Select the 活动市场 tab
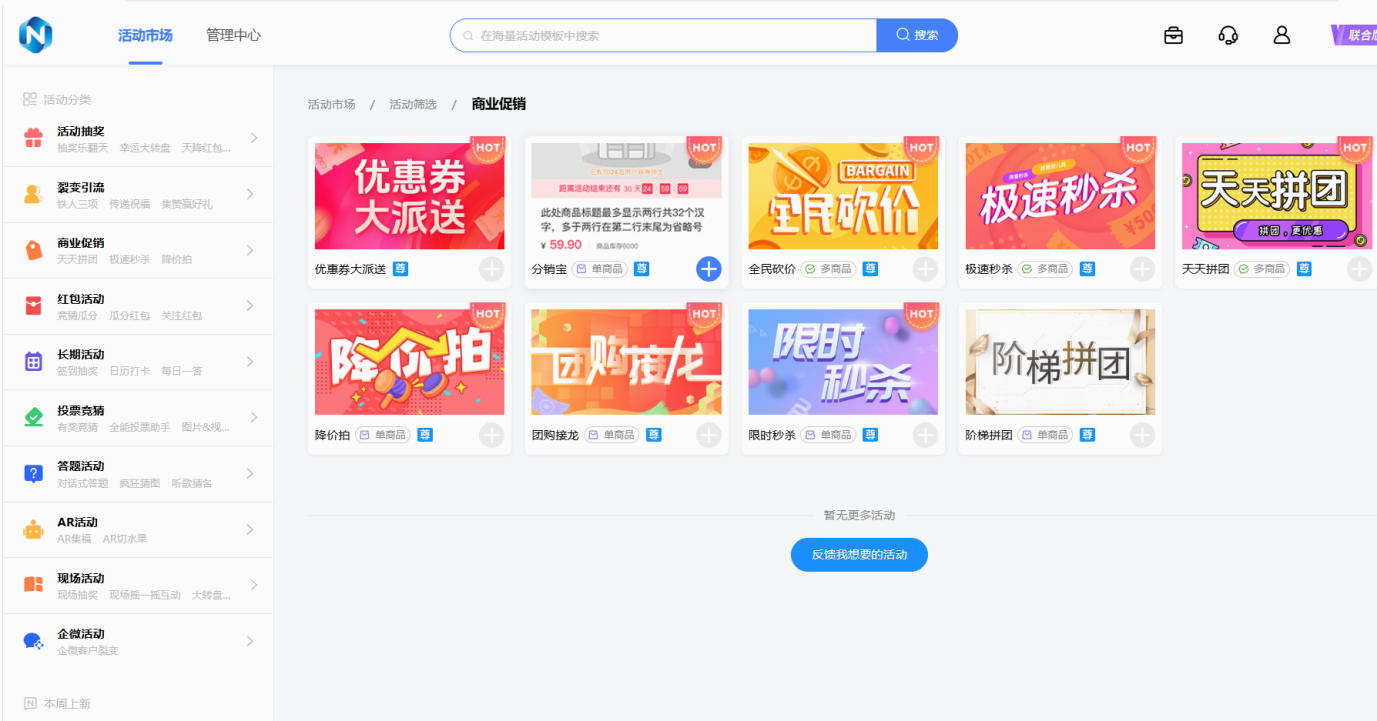Screen dimensions: 1377x721 145,35
